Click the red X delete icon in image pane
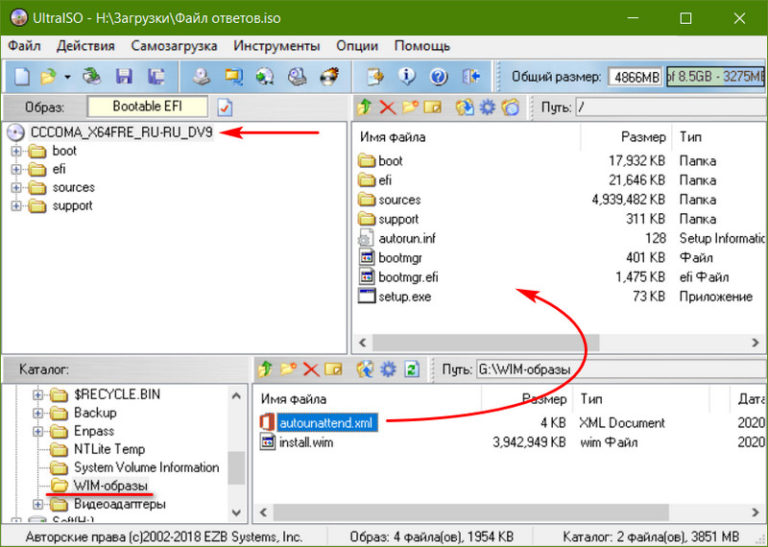Screen dimensions: 768x547 pyautogui.click(x=388, y=107)
